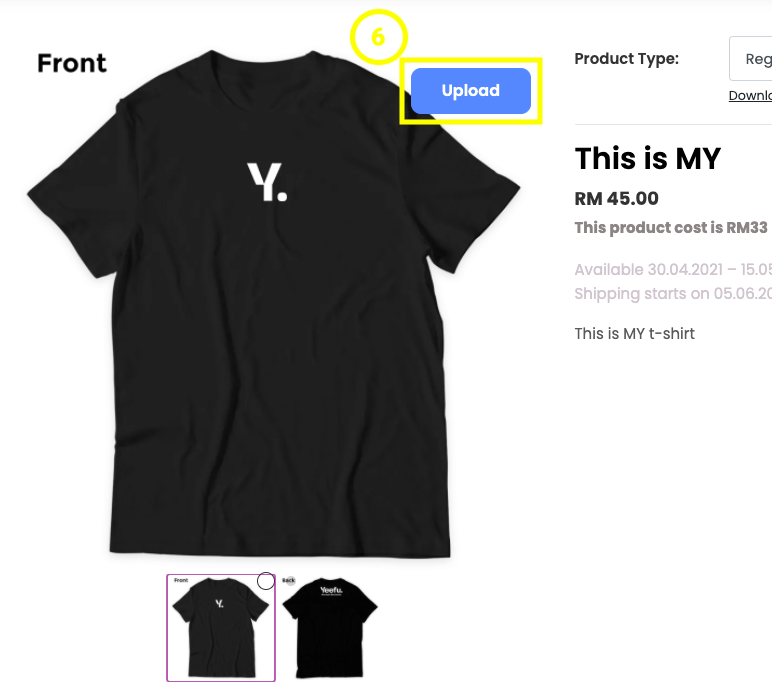Click the large black t-shirt preview image
This screenshot has height=689, width=772.
[274, 304]
